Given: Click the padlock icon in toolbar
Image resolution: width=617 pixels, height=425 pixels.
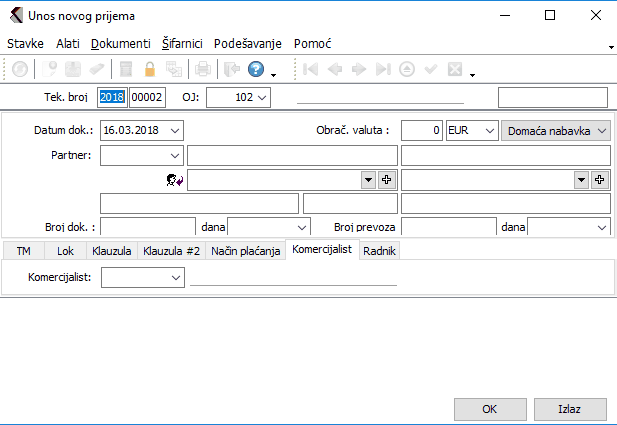Looking at the screenshot, I should click(150, 70).
